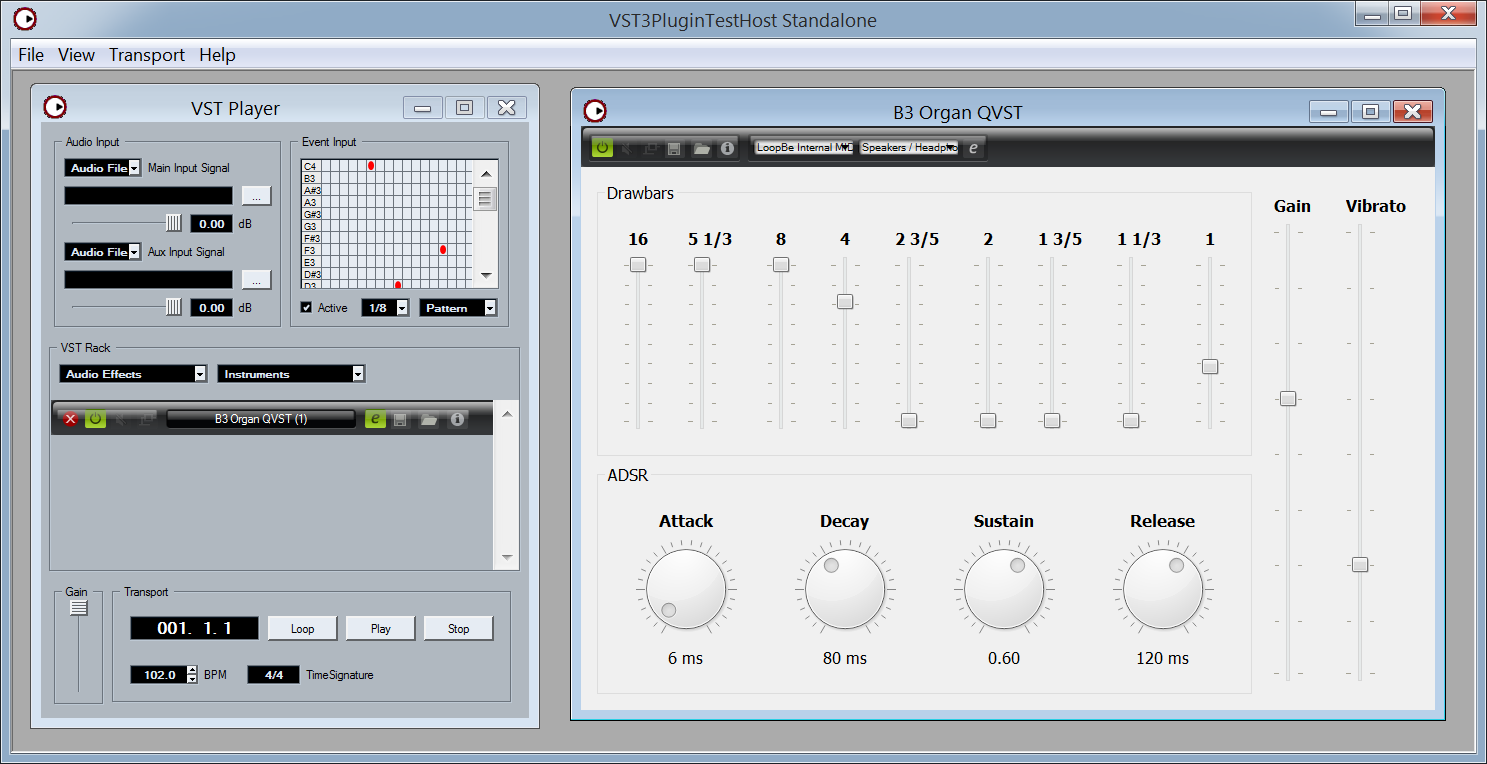Open the Transport menu
Screen dimensions: 1487x764
[147, 55]
